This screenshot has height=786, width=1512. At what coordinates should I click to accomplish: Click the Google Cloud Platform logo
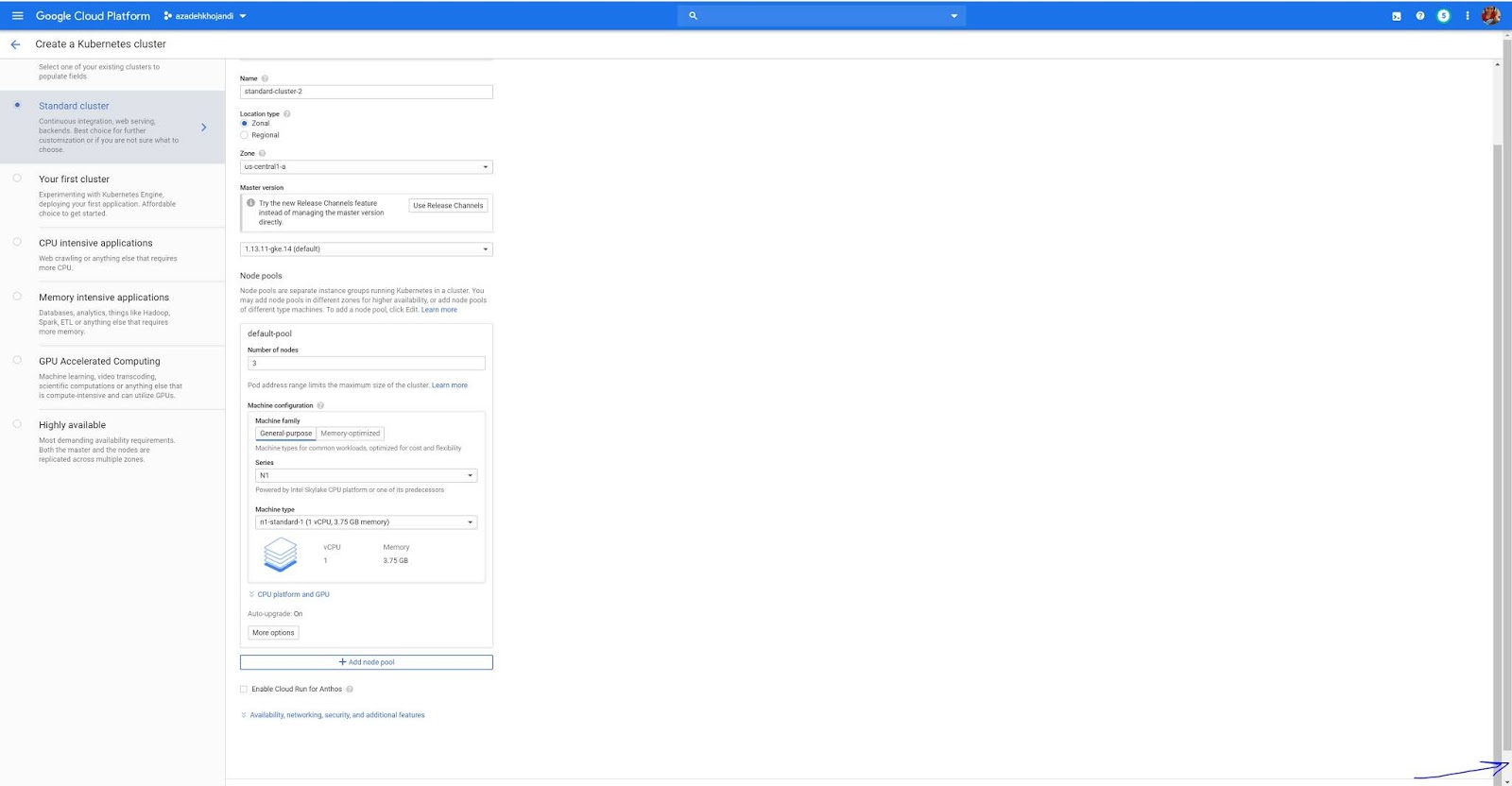point(93,16)
